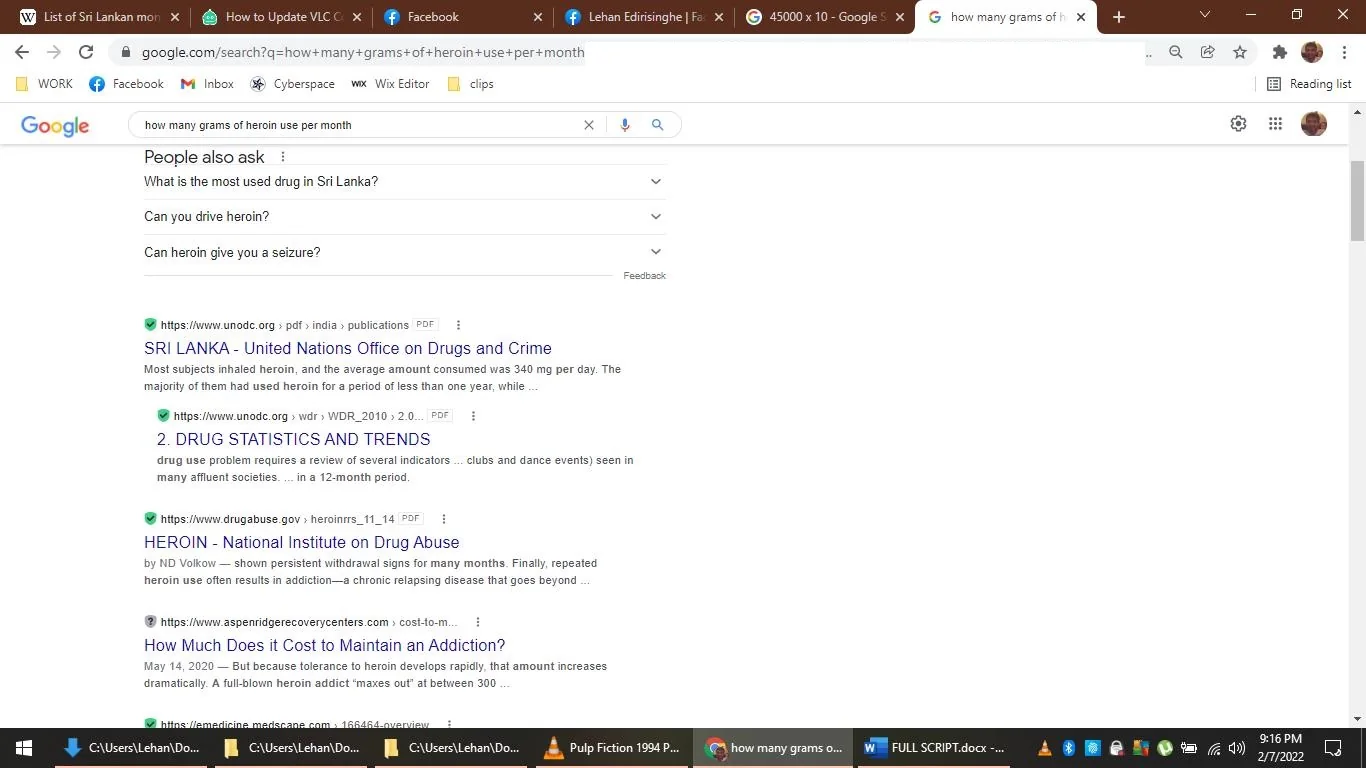Close the 'how many grams of h' tab

tap(1081, 17)
